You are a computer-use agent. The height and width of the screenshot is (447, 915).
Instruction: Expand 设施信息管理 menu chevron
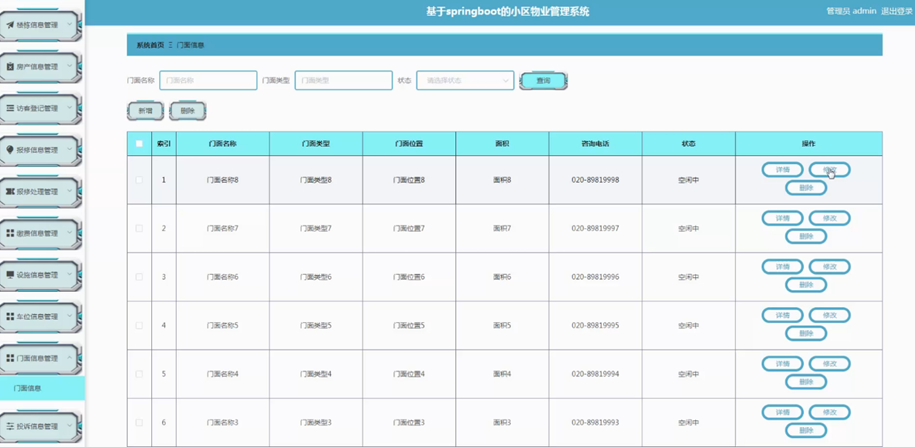coord(69,274)
